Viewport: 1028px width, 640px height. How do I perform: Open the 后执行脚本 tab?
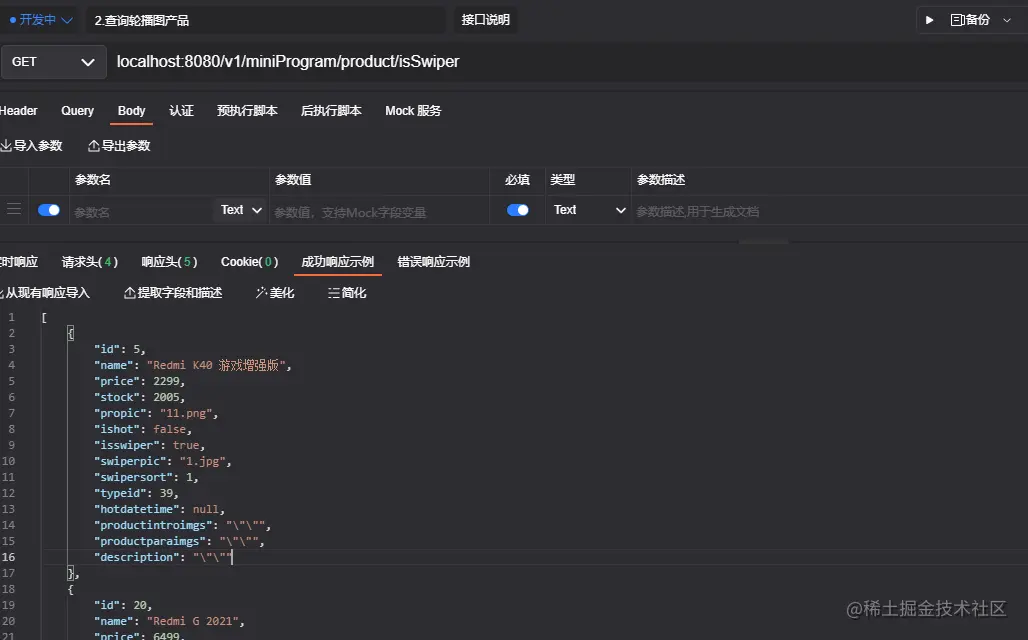point(331,111)
